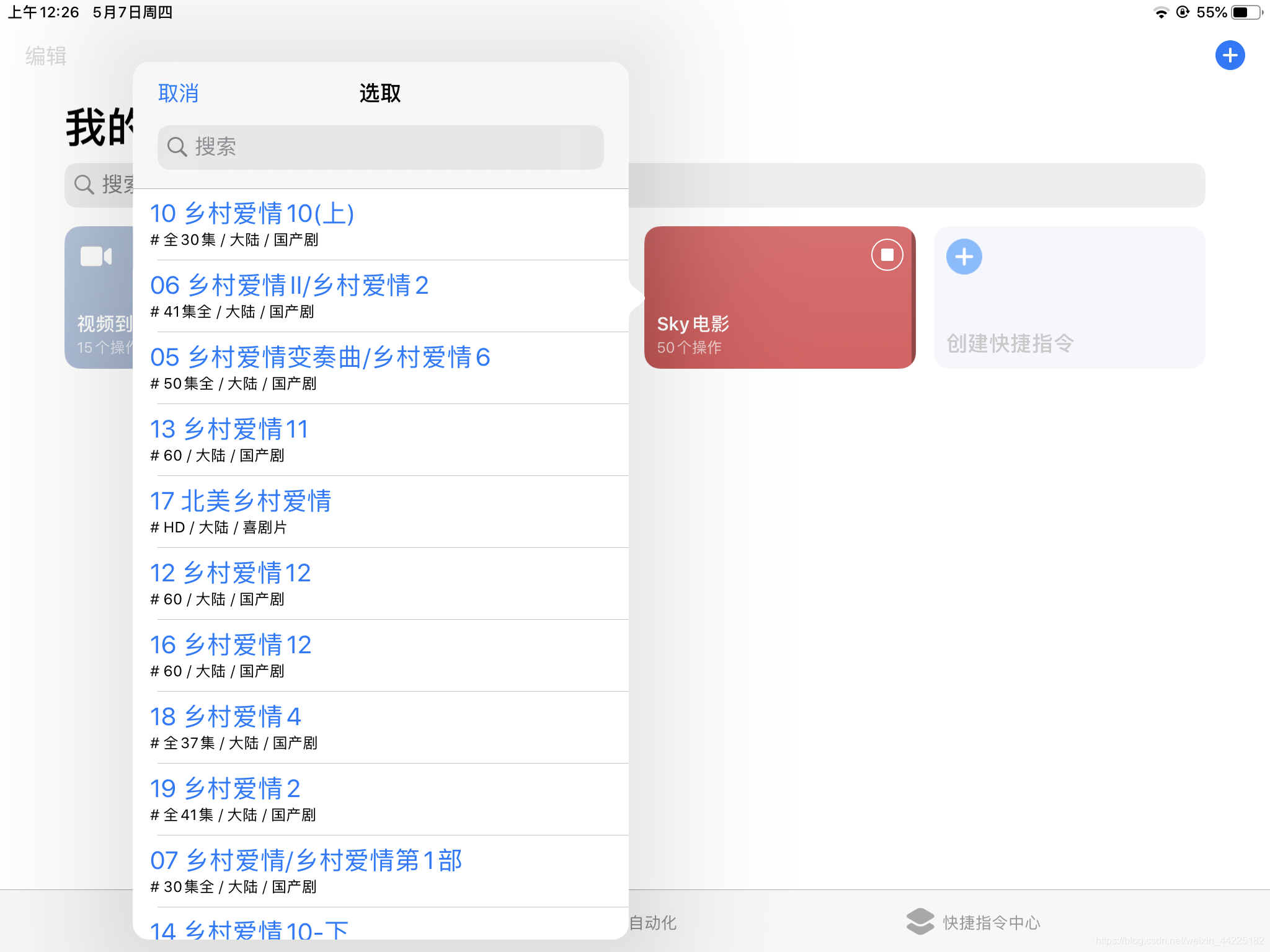1270x952 pixels.
Task: Click the plus icon on 创建快捷指令 card
Action: (x=964, y=257)
